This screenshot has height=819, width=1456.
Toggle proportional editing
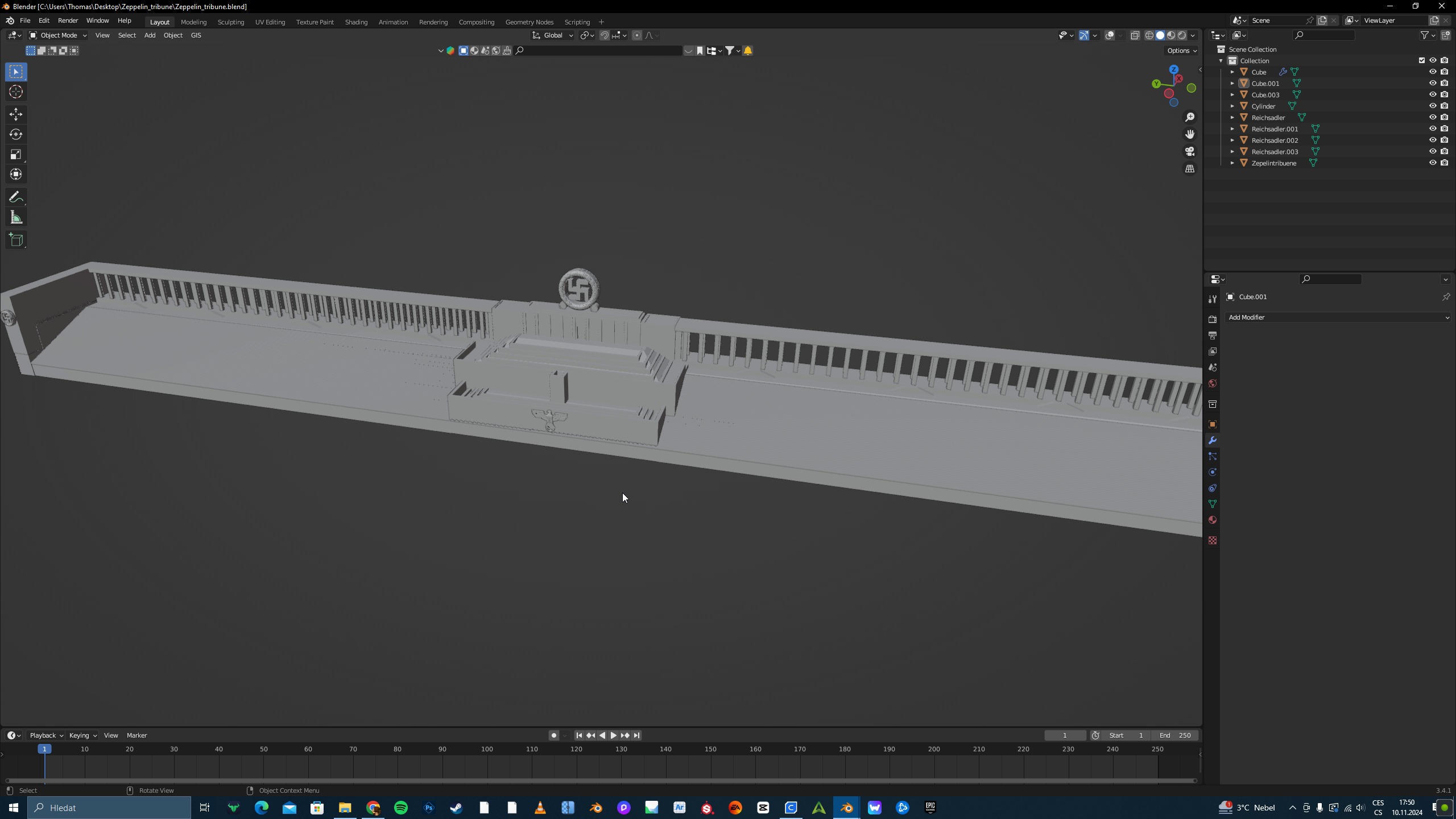click(x=637, y=35)
